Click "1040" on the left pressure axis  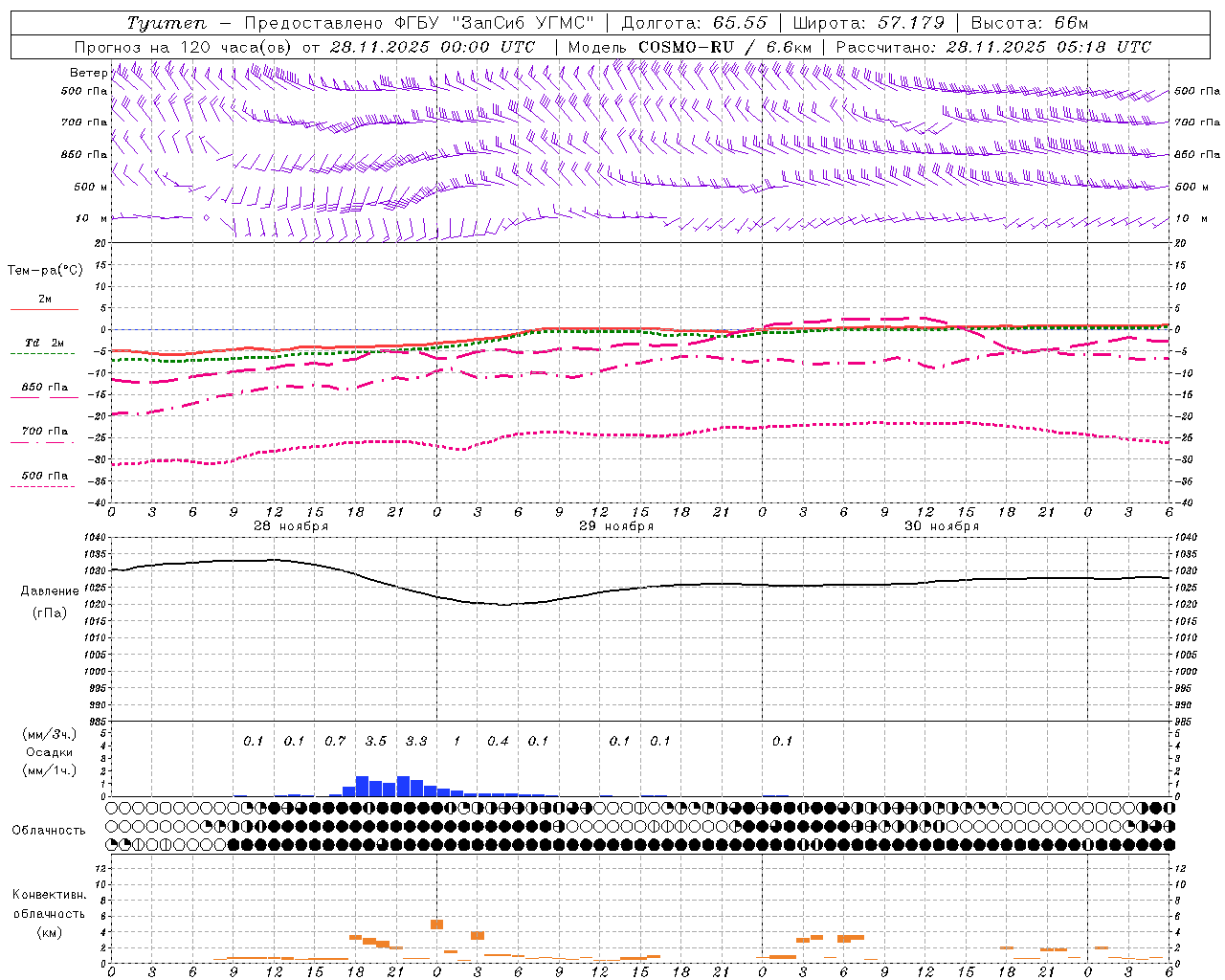coord(97,538)
